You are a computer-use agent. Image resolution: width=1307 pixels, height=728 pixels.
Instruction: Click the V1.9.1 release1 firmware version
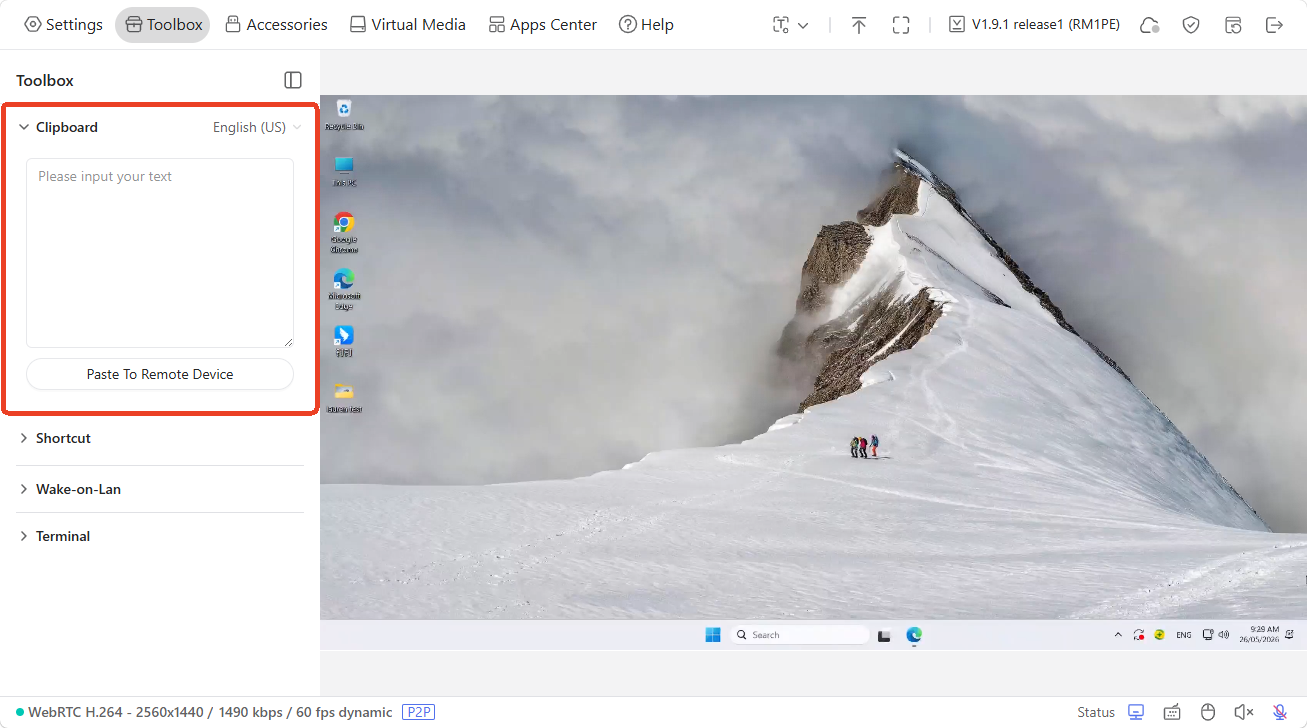[1035, 25]
